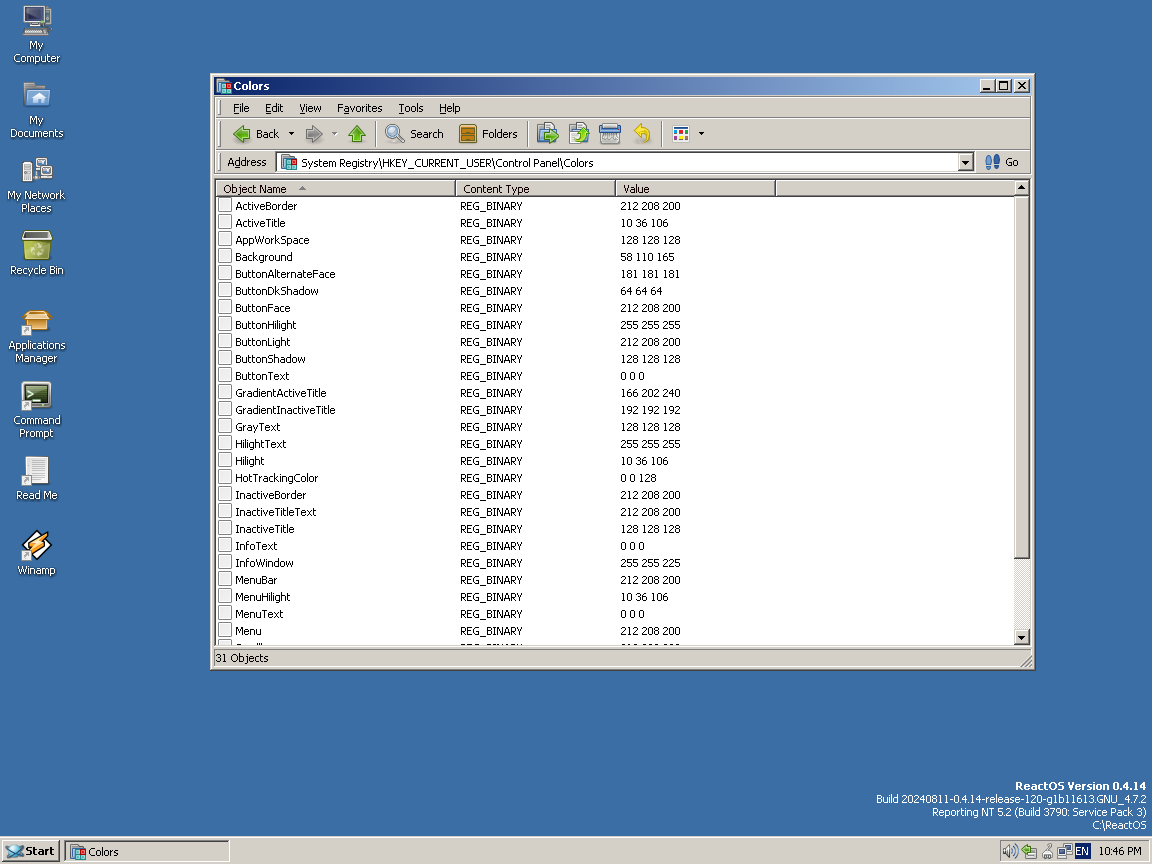Open the File menu
This screenshot has width=1152, height=864.
pos(241,108)
